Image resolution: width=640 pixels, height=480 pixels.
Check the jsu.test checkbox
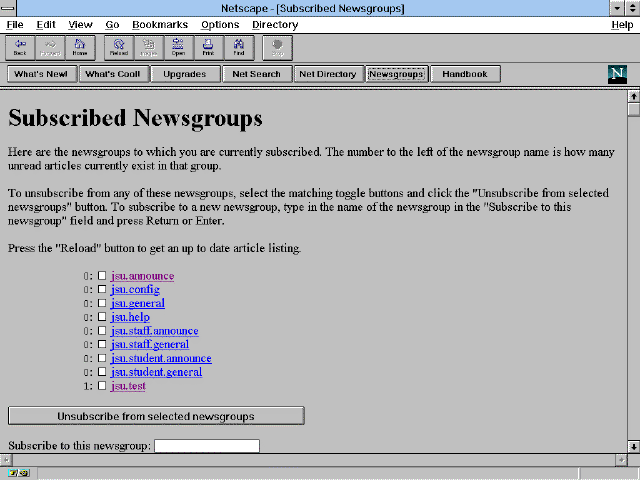[x=102, y=385]
